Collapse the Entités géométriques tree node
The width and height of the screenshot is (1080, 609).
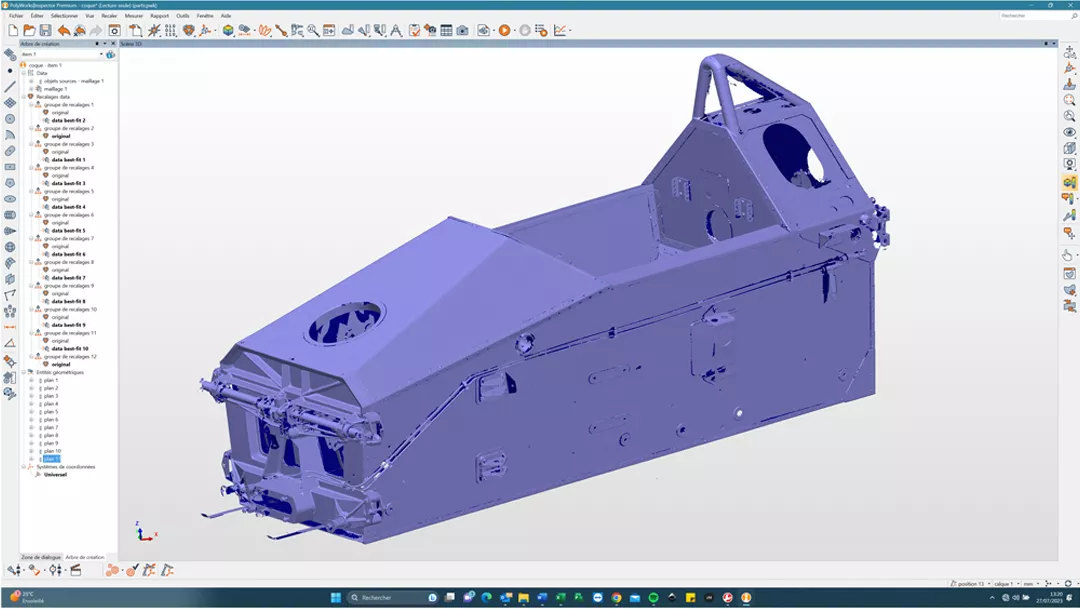coord(24,372)
